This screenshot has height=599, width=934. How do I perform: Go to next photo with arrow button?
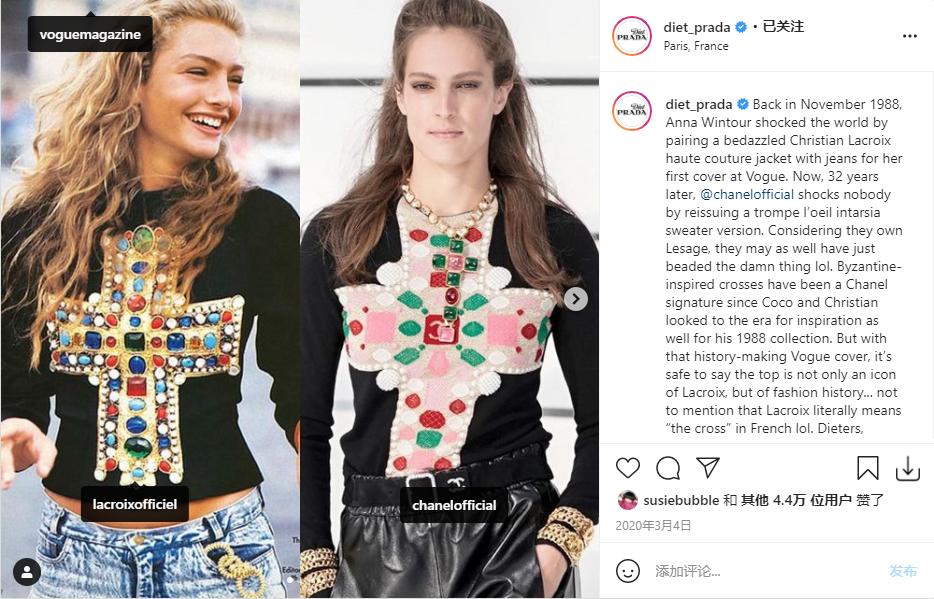575,299
